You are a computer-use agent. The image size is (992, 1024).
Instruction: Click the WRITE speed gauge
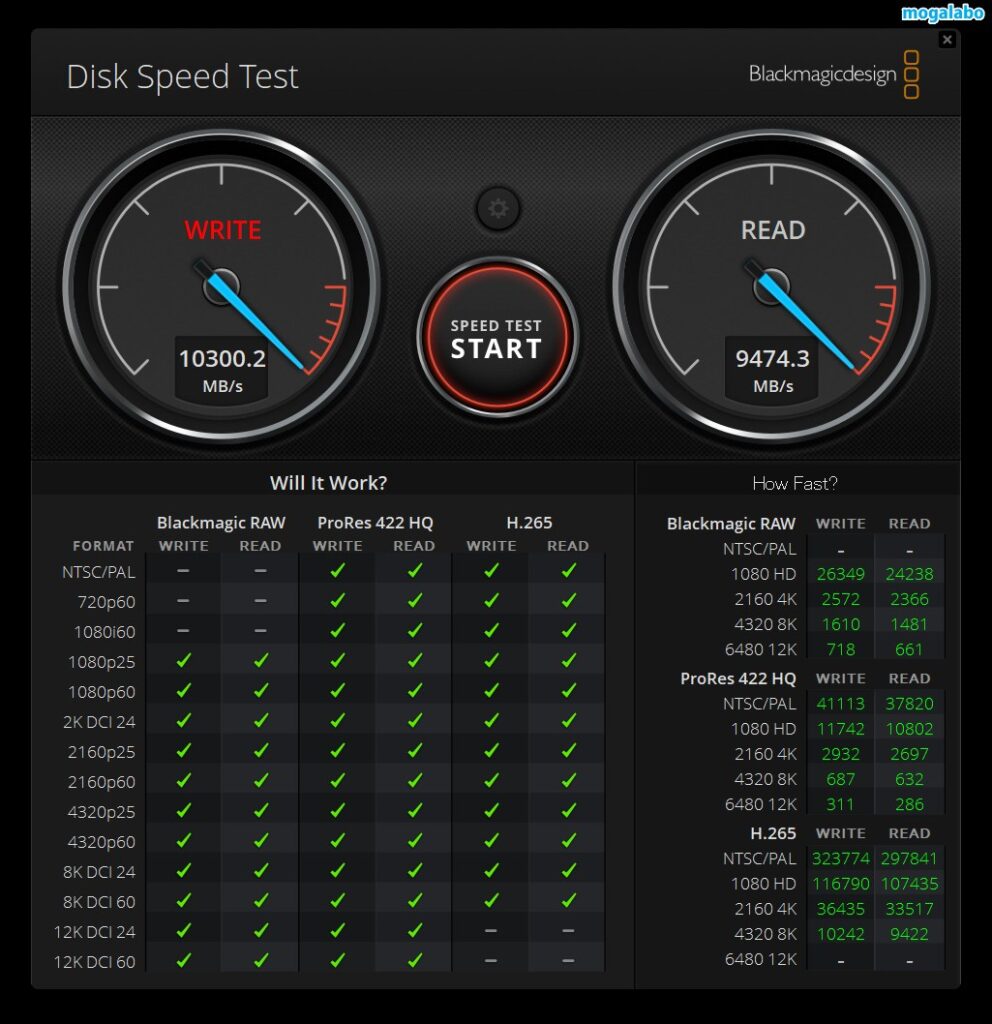point(222,285)
